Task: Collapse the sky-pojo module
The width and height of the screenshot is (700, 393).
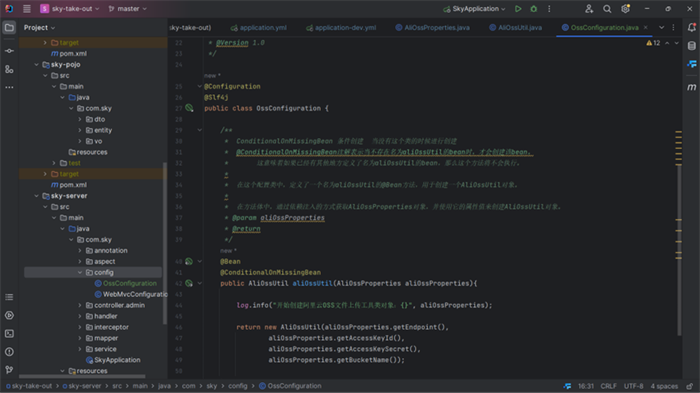Action: point(37,64)
